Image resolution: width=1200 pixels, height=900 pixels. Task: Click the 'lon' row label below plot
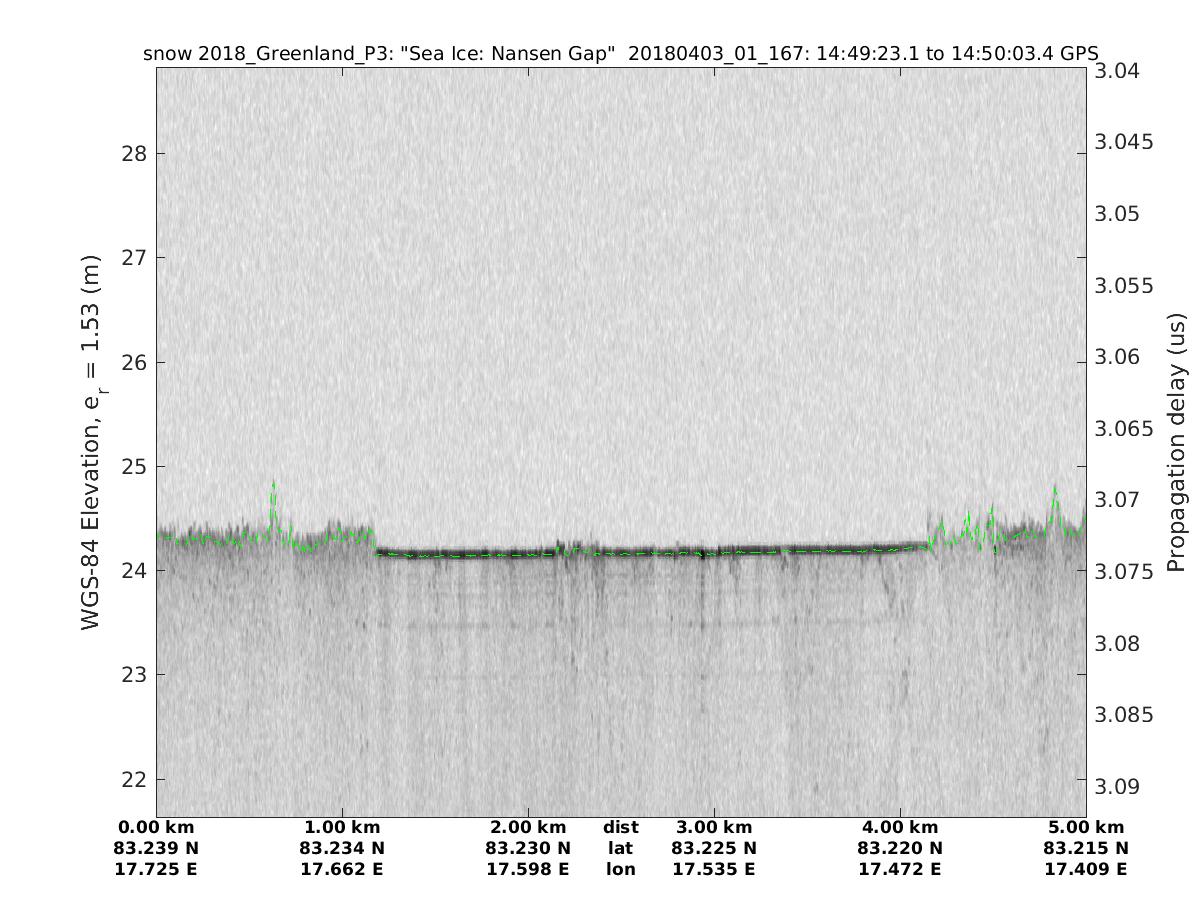click(x=620, y=869)
